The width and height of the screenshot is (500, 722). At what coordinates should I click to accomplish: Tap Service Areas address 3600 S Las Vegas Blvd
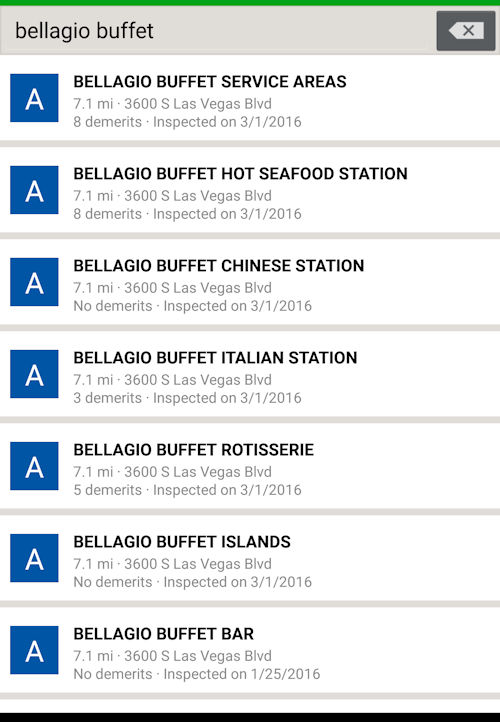(198, 104)
